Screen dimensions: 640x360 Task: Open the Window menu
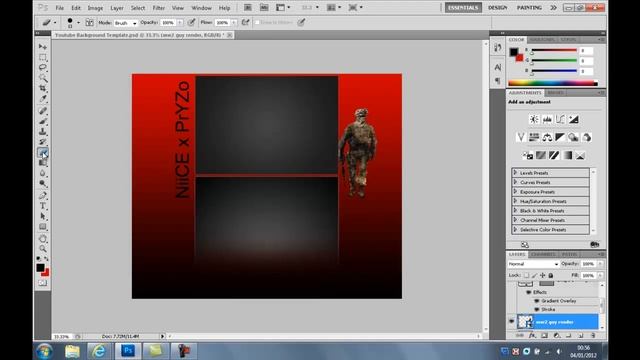click(x=201, y=8)
